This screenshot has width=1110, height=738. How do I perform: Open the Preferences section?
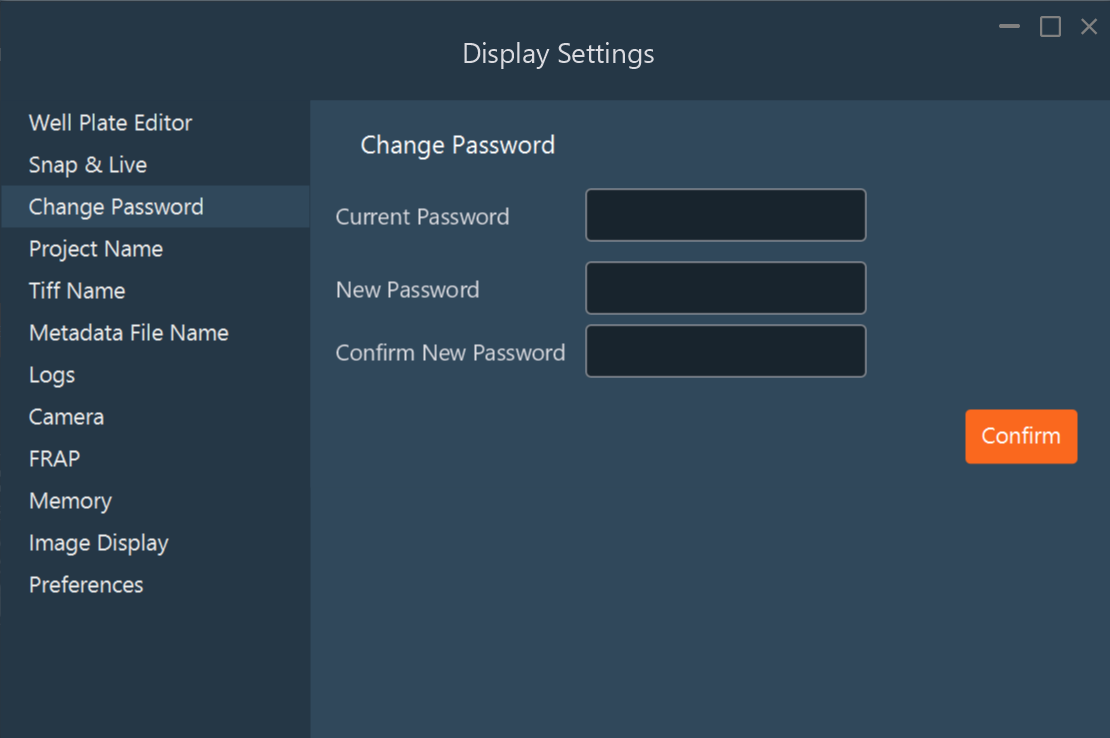tap(86, 584)
